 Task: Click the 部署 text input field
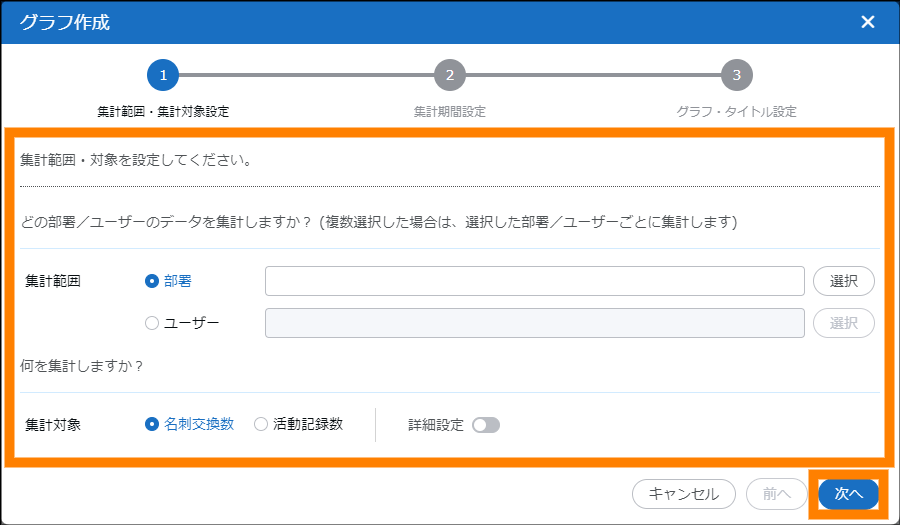(534, 282)
